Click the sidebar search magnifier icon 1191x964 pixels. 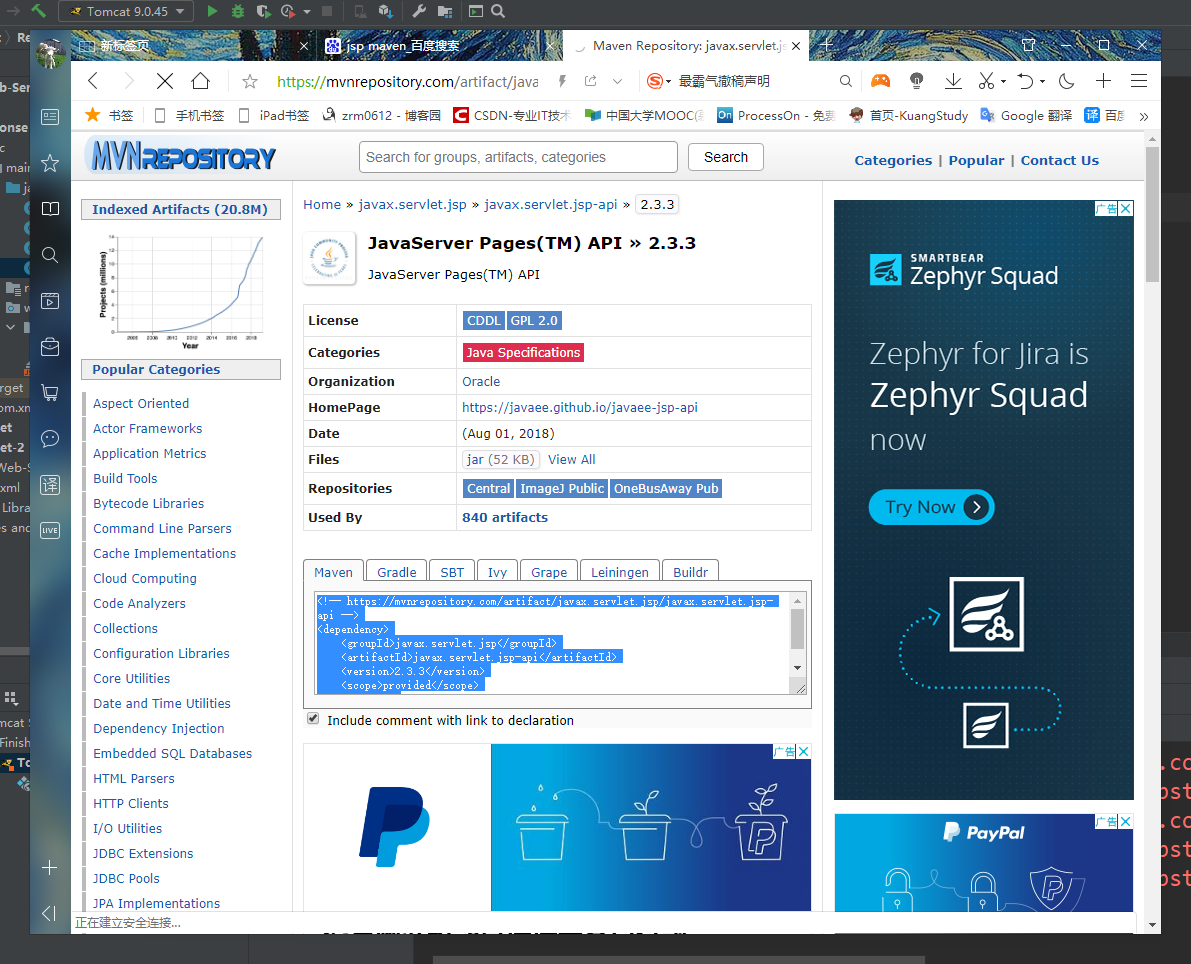click(50, 255)
